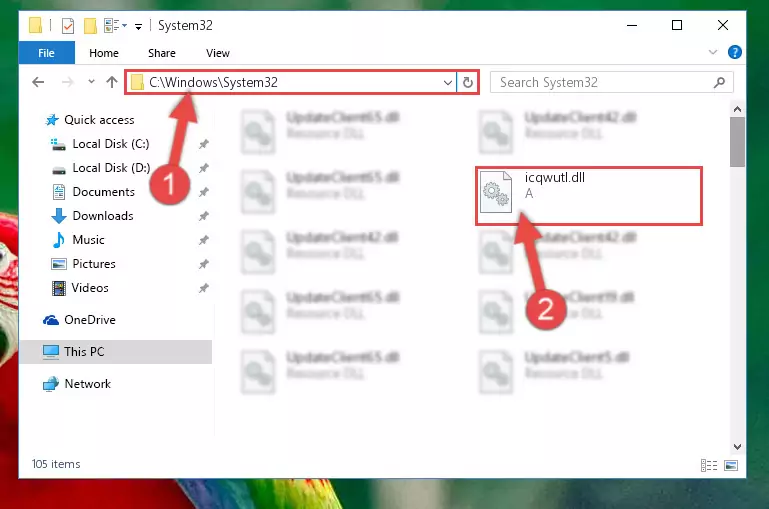Open Documents in the sidebar
The height and width of the screenshot is (509, 769).
(103, 192)
